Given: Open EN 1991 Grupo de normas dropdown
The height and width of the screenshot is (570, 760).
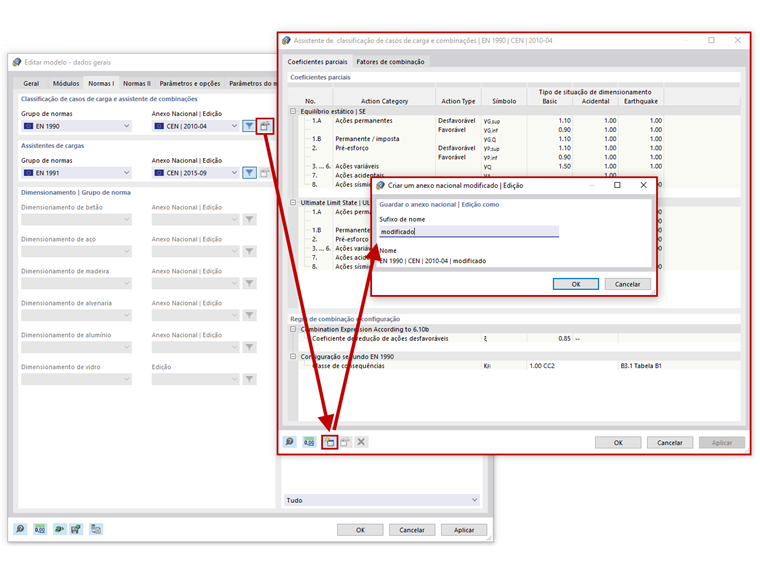Looking at the screenshot, I should [77, 173].
